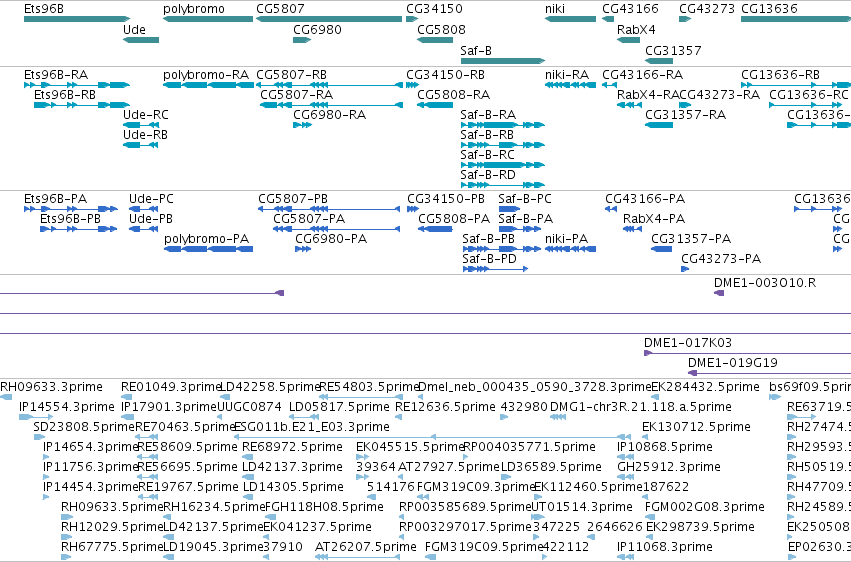
Task: Select protein Ude-PC
Action: 143,209
